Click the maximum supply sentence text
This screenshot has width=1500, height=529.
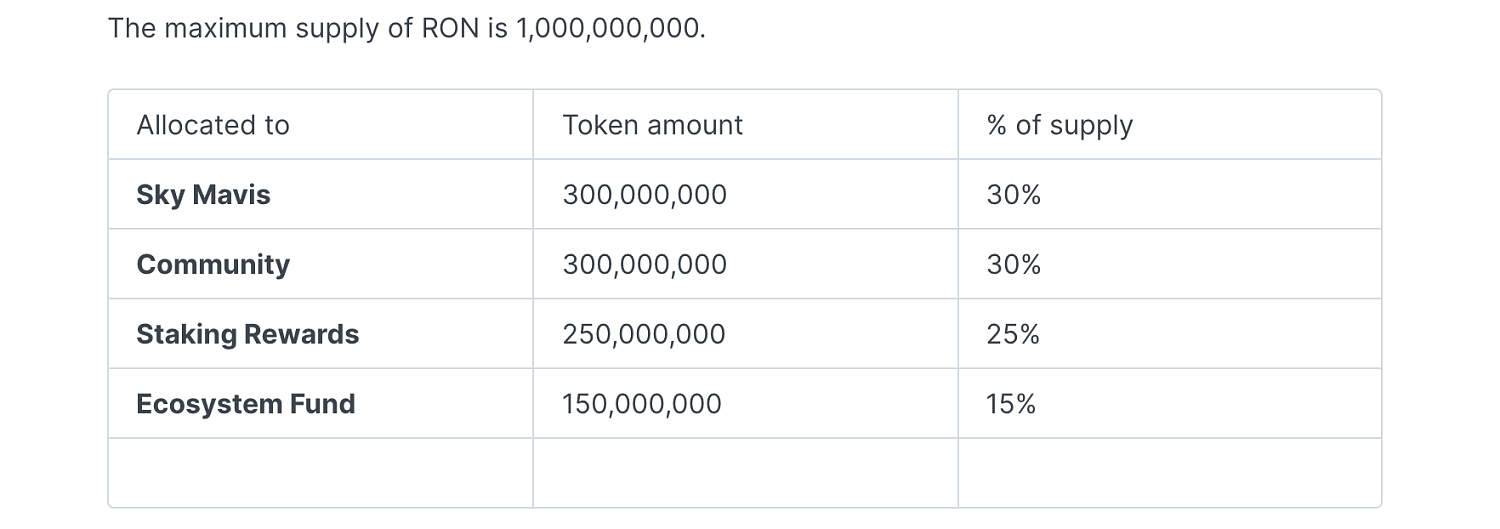pos(407,28)
